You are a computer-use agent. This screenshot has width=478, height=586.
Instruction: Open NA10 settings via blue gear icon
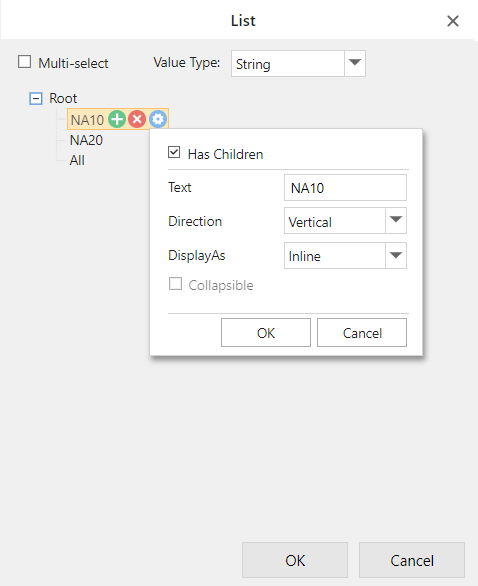[158, 119]
